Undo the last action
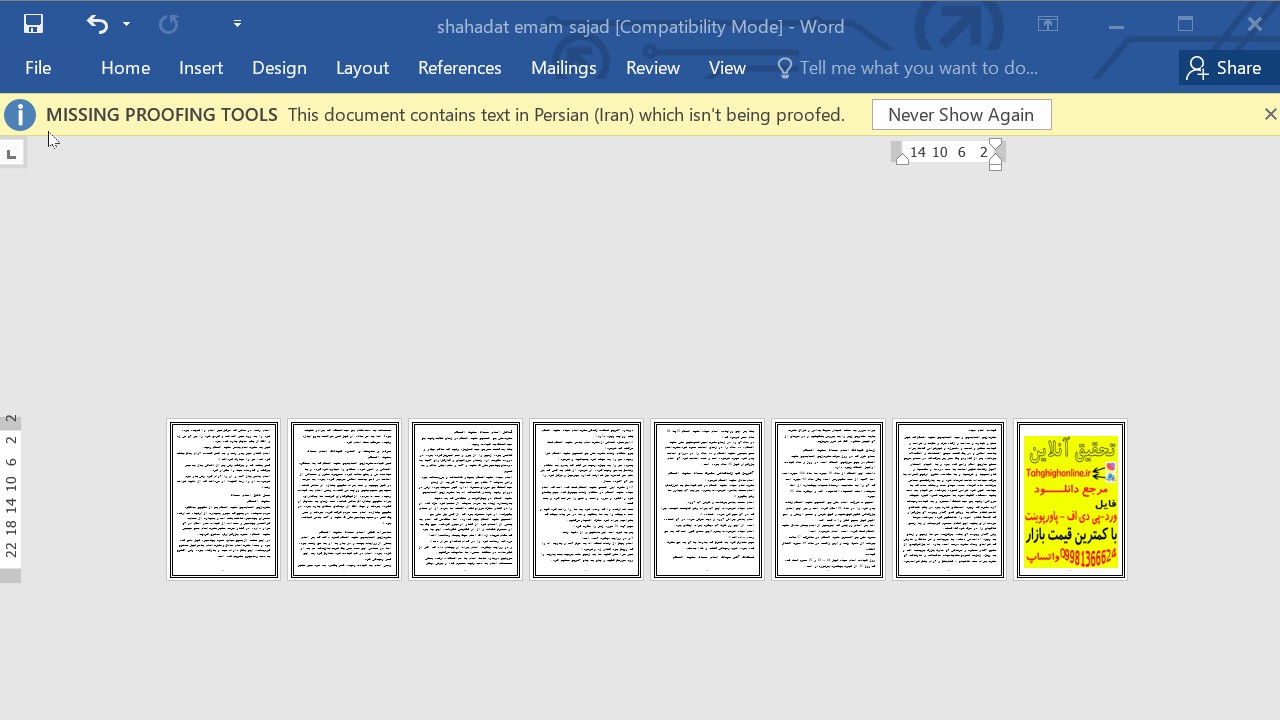The image size is (1280, 720). (97, 24)
